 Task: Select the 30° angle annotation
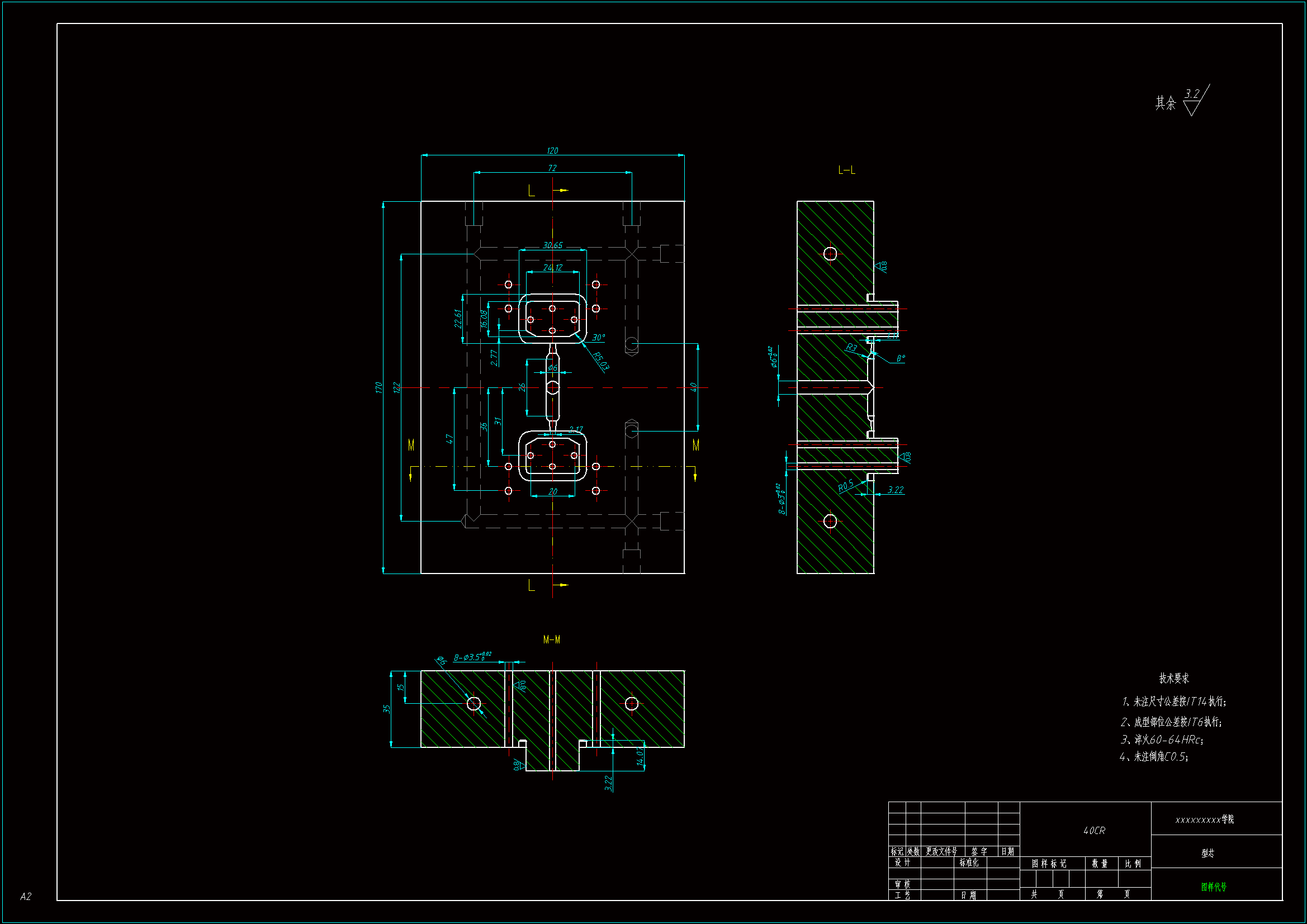(x=598, y=338)
